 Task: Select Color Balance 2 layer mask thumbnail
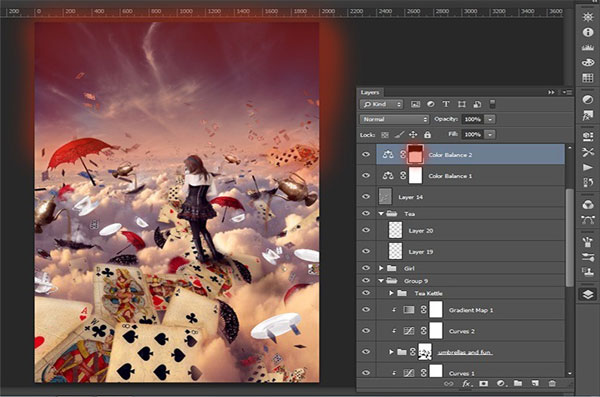tap(416, 155)
